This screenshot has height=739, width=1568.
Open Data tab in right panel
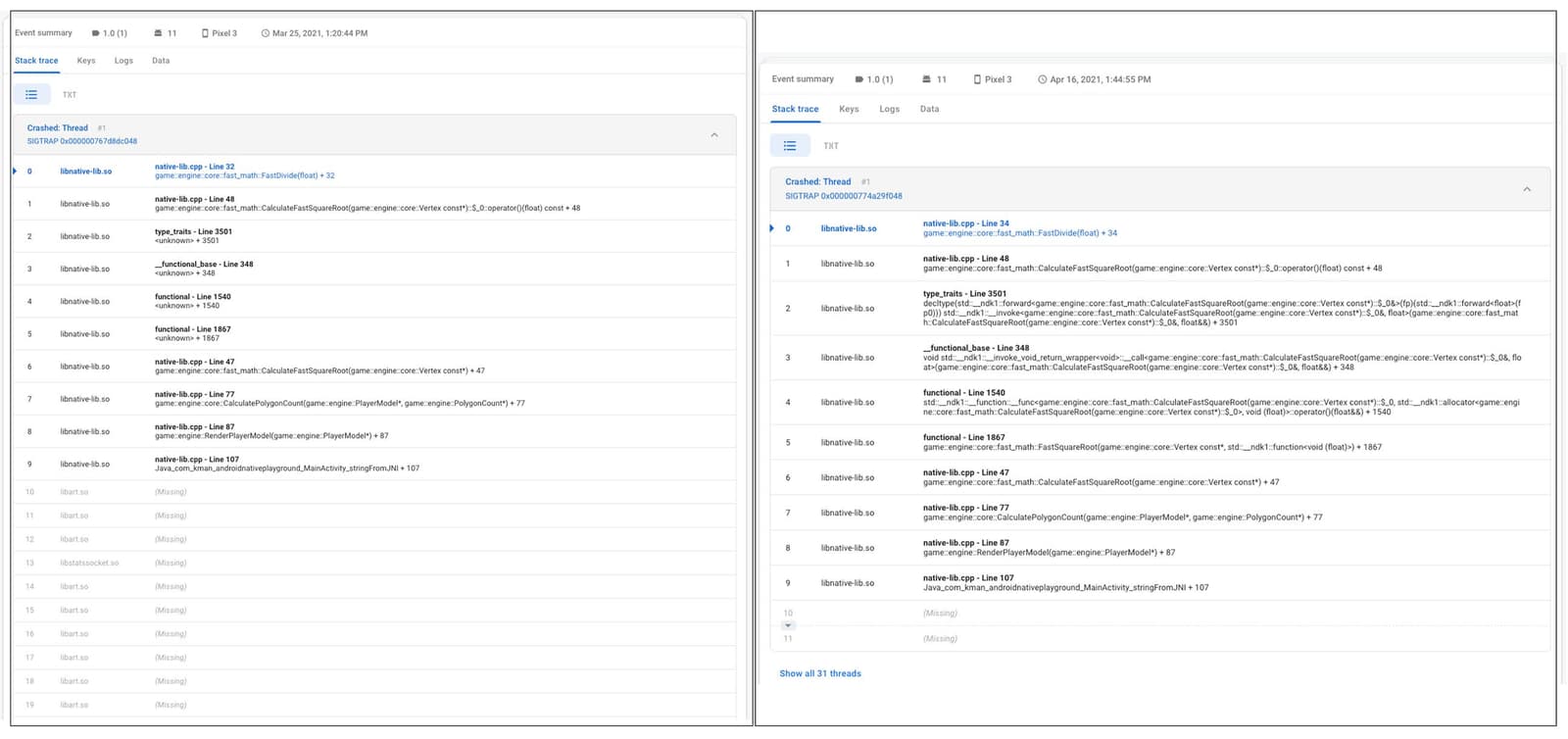[x=930, y=109]
